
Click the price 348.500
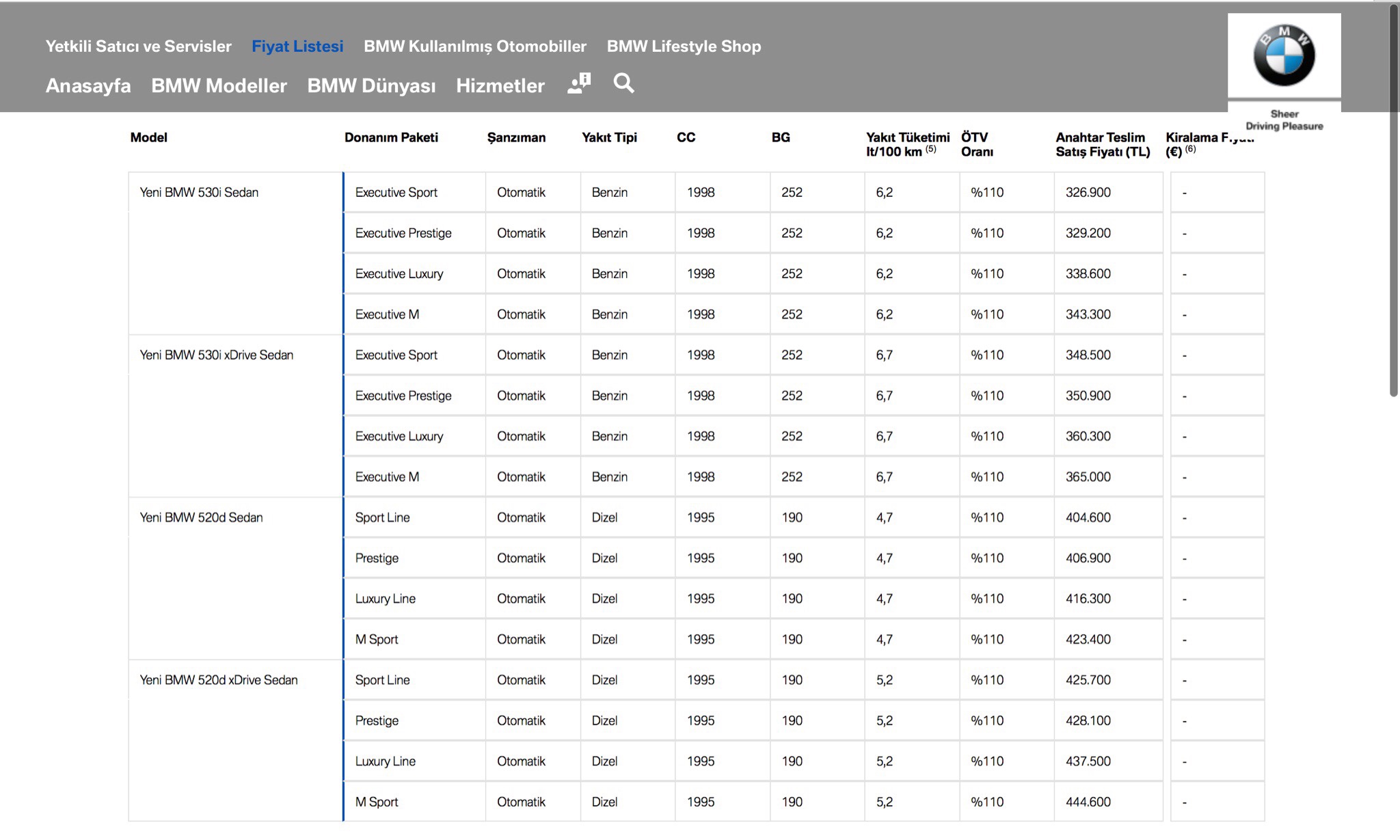pos(1088,355)
